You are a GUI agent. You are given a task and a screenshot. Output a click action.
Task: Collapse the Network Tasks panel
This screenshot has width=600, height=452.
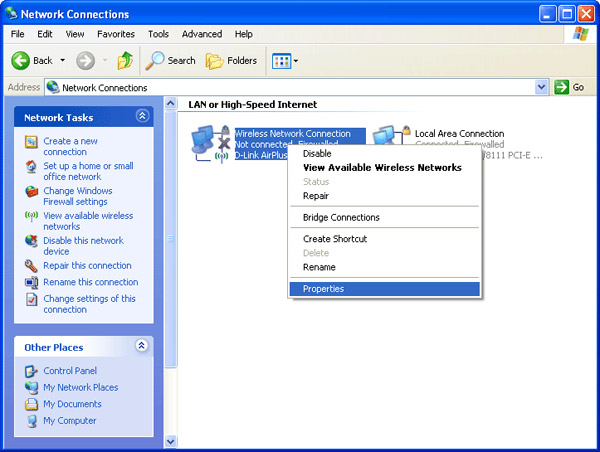(142, 117)
